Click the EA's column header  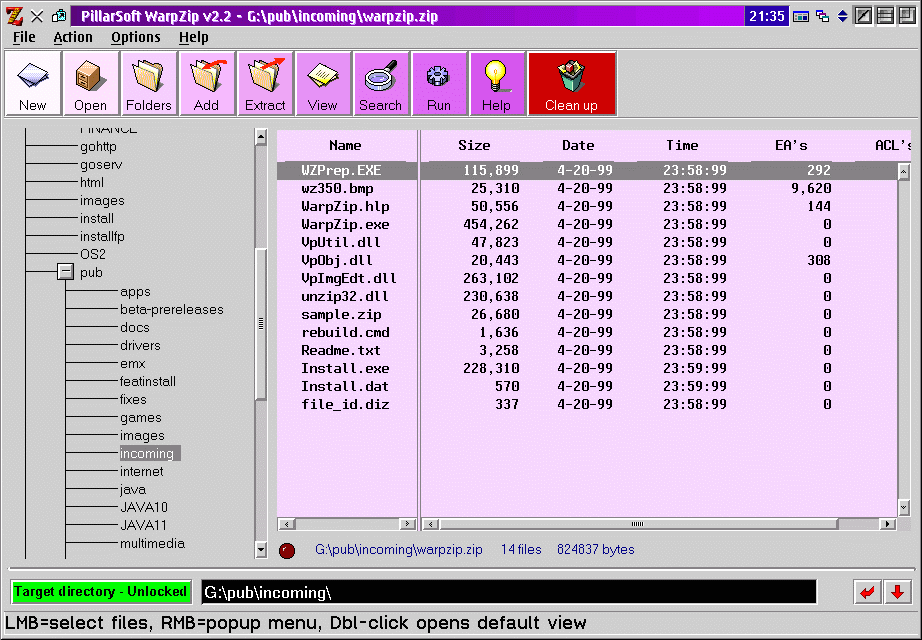(x=791, y=145)
